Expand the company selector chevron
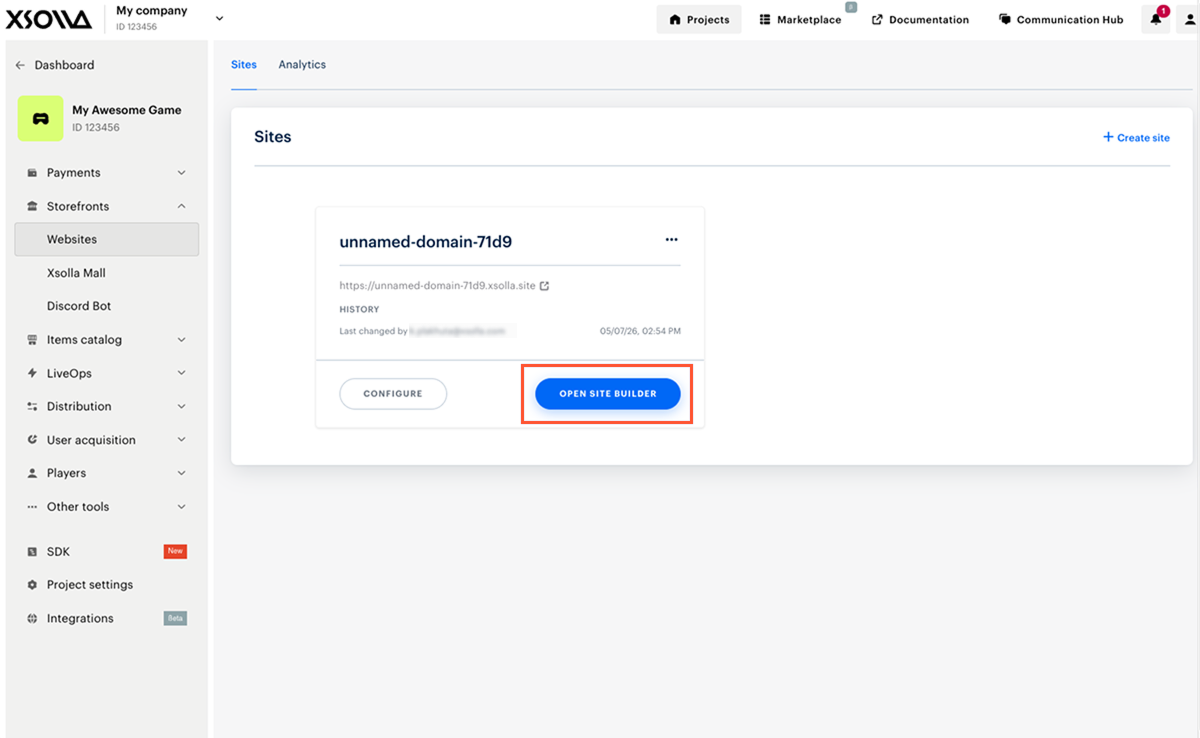1200x738 pixels. pos(220,18)
